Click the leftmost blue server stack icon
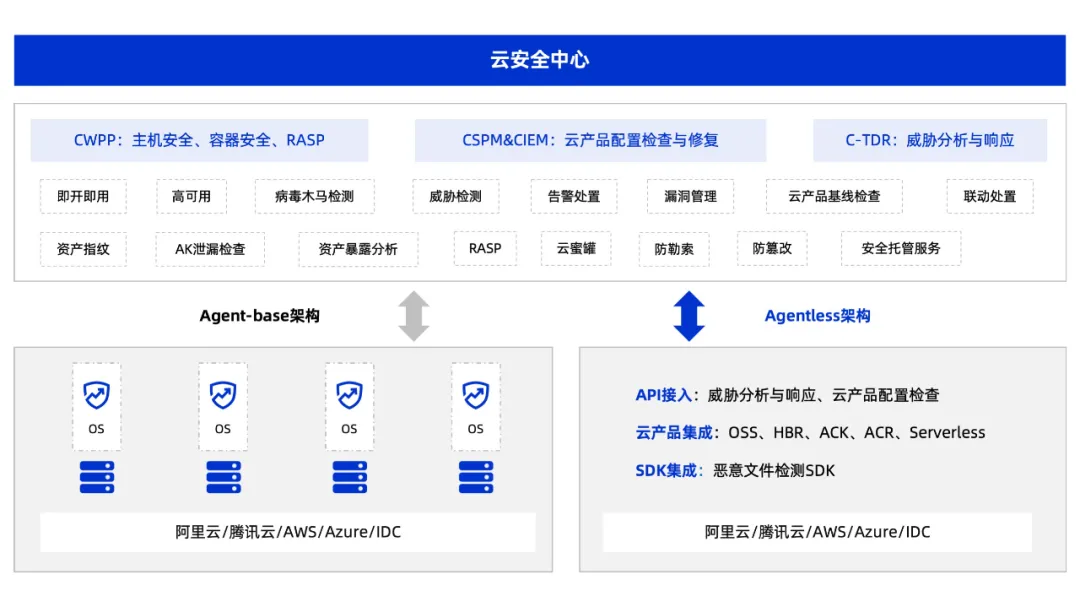The width and height of the screenshot is (1080, 607). point(96,477)
